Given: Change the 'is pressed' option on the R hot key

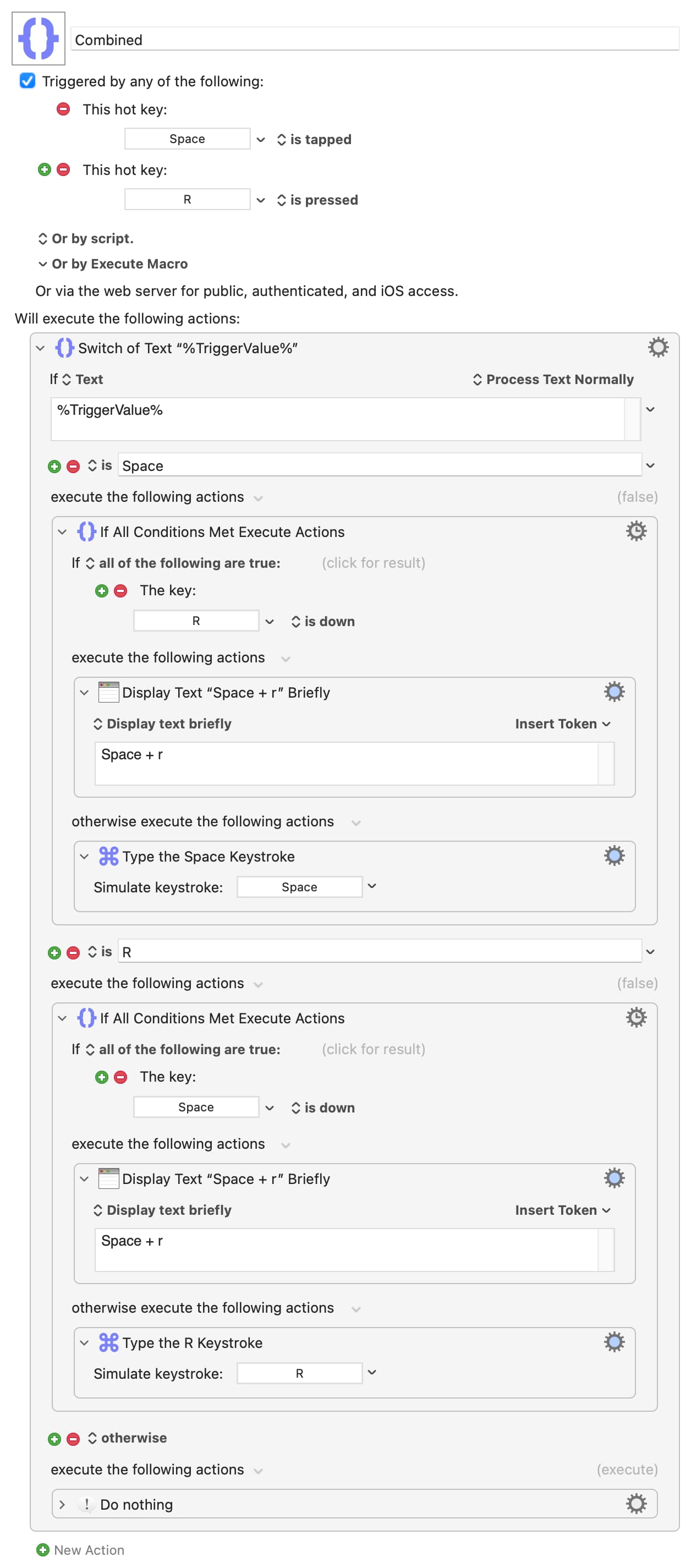Looking at the screenshot, I should point(317,200).
